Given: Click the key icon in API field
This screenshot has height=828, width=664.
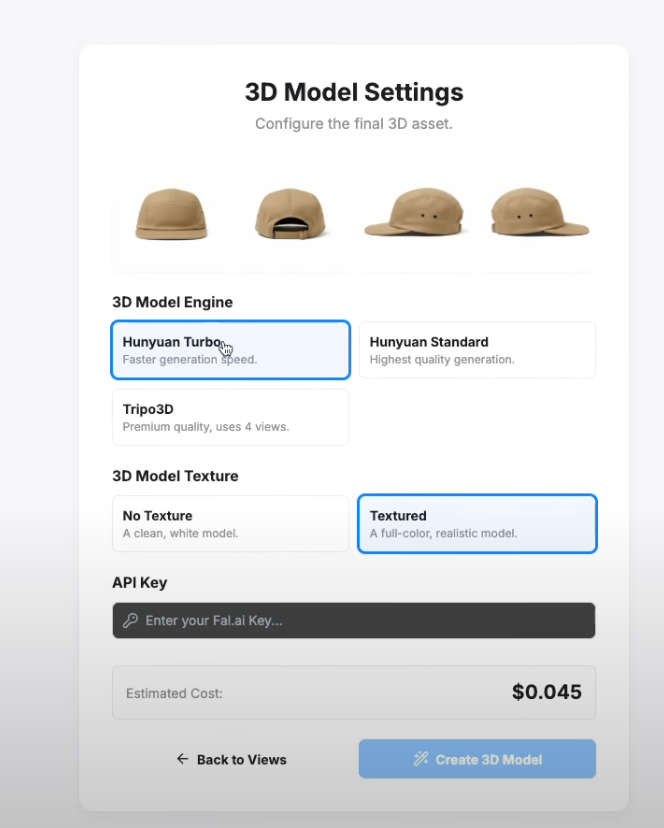Looking at the screenshot, I should 130,621.
